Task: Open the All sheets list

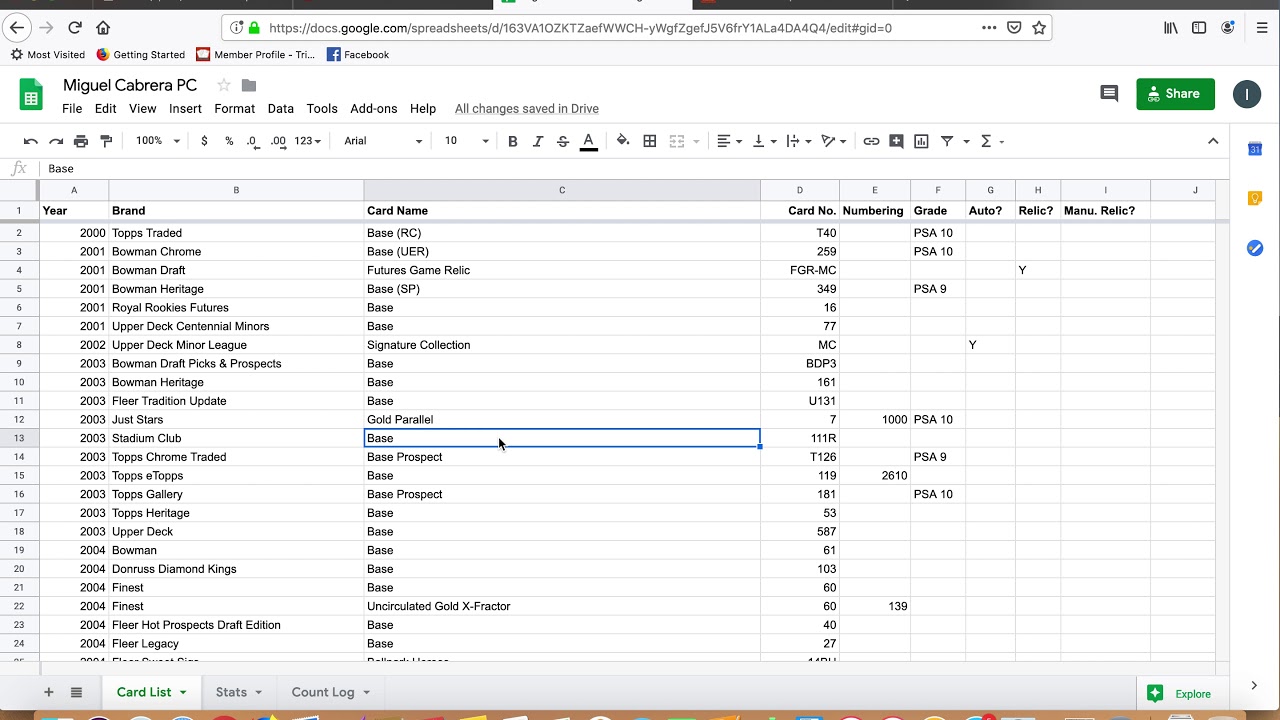Action: click(76, 692)
